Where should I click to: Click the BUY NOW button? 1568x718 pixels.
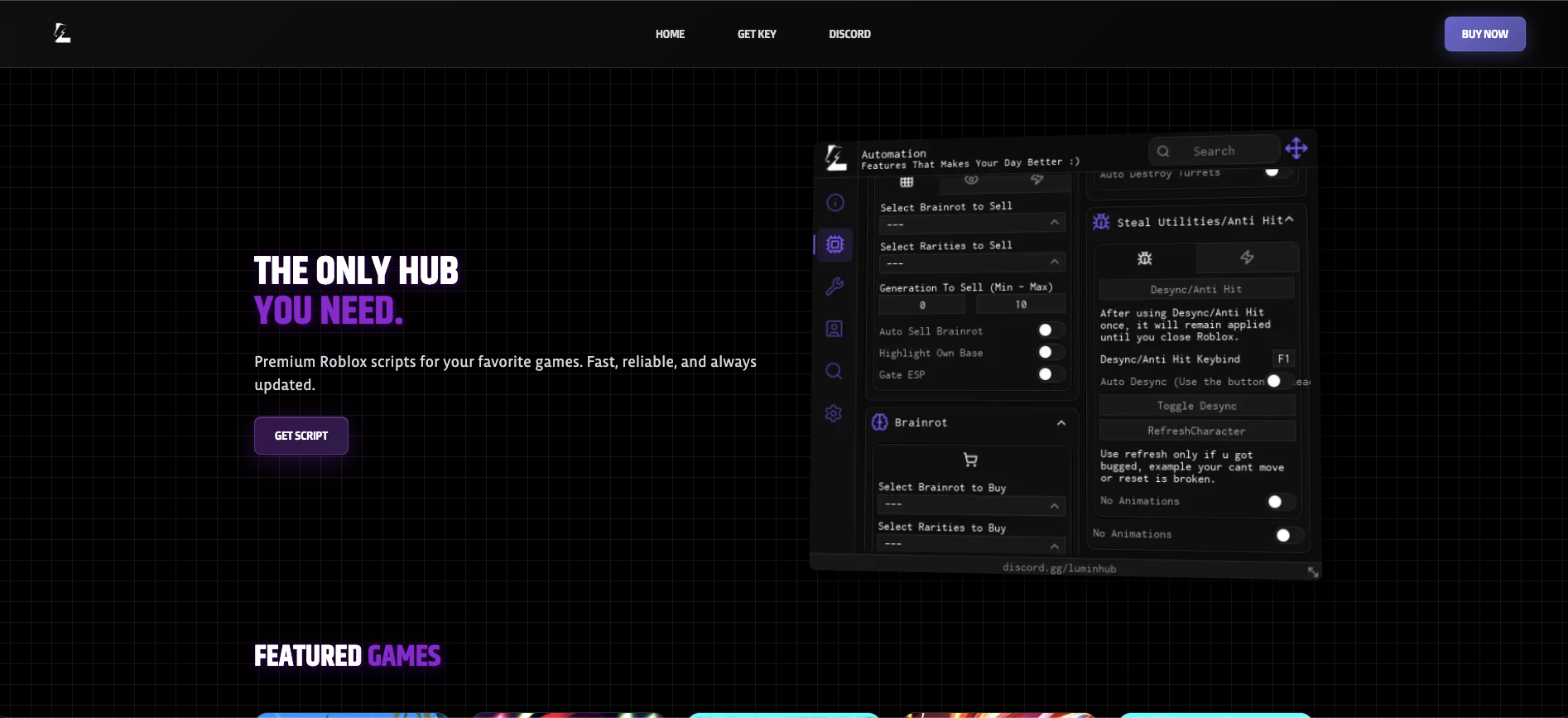coord(1484,34)
